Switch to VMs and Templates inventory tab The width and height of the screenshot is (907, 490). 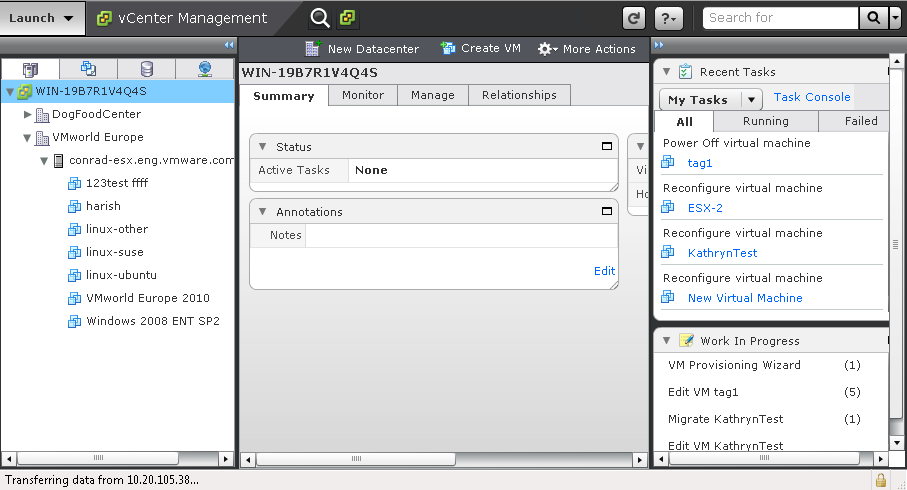click(89, 69)
